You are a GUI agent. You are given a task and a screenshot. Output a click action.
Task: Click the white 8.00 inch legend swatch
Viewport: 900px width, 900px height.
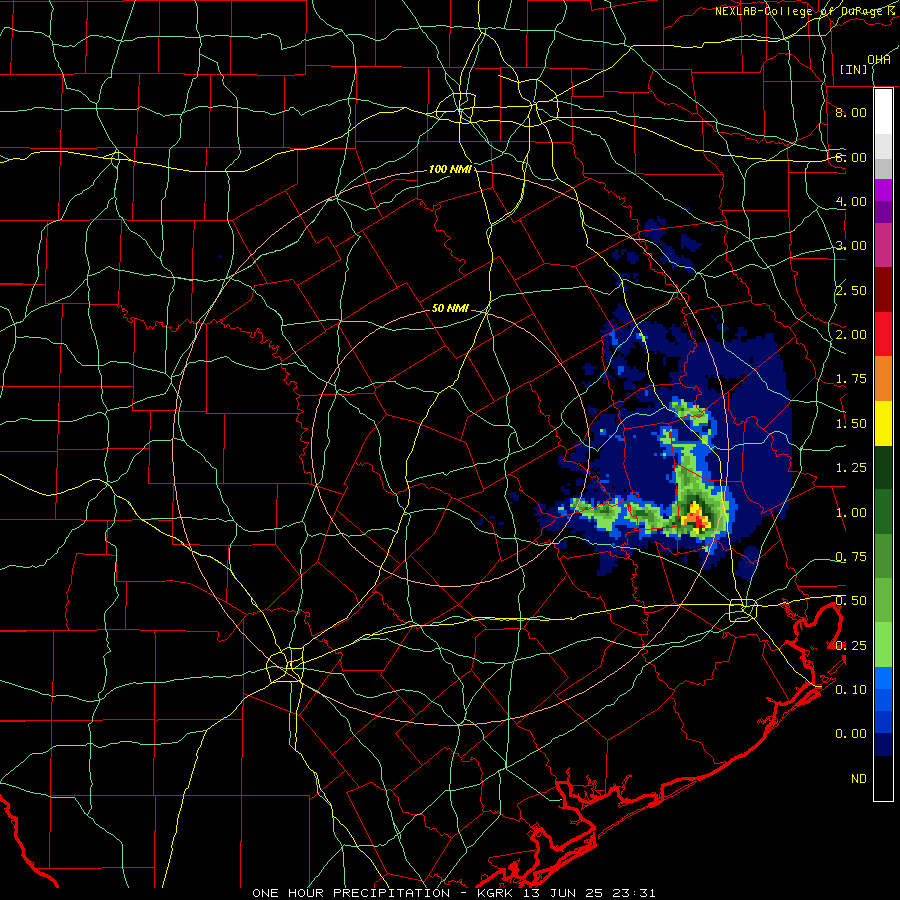883,112
